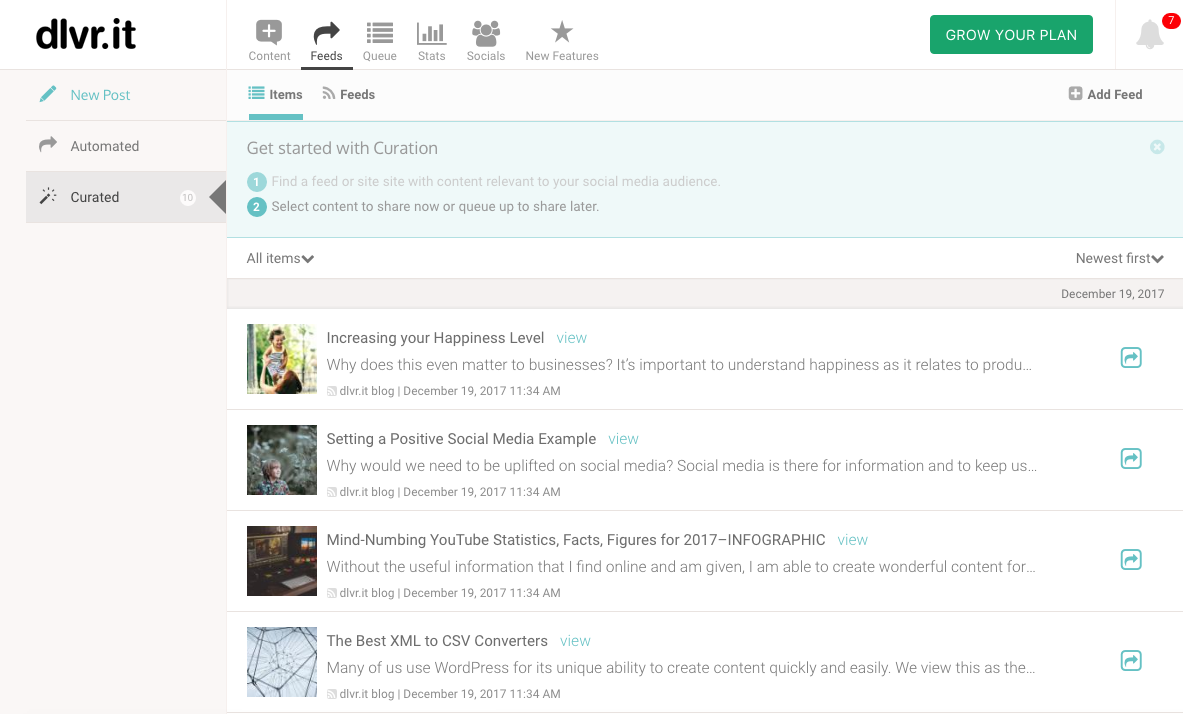Share the Increasing your Happiness Level item
Image resolution: width=1183 pixels, height=714 pixels.
(x=1131, y=358)
